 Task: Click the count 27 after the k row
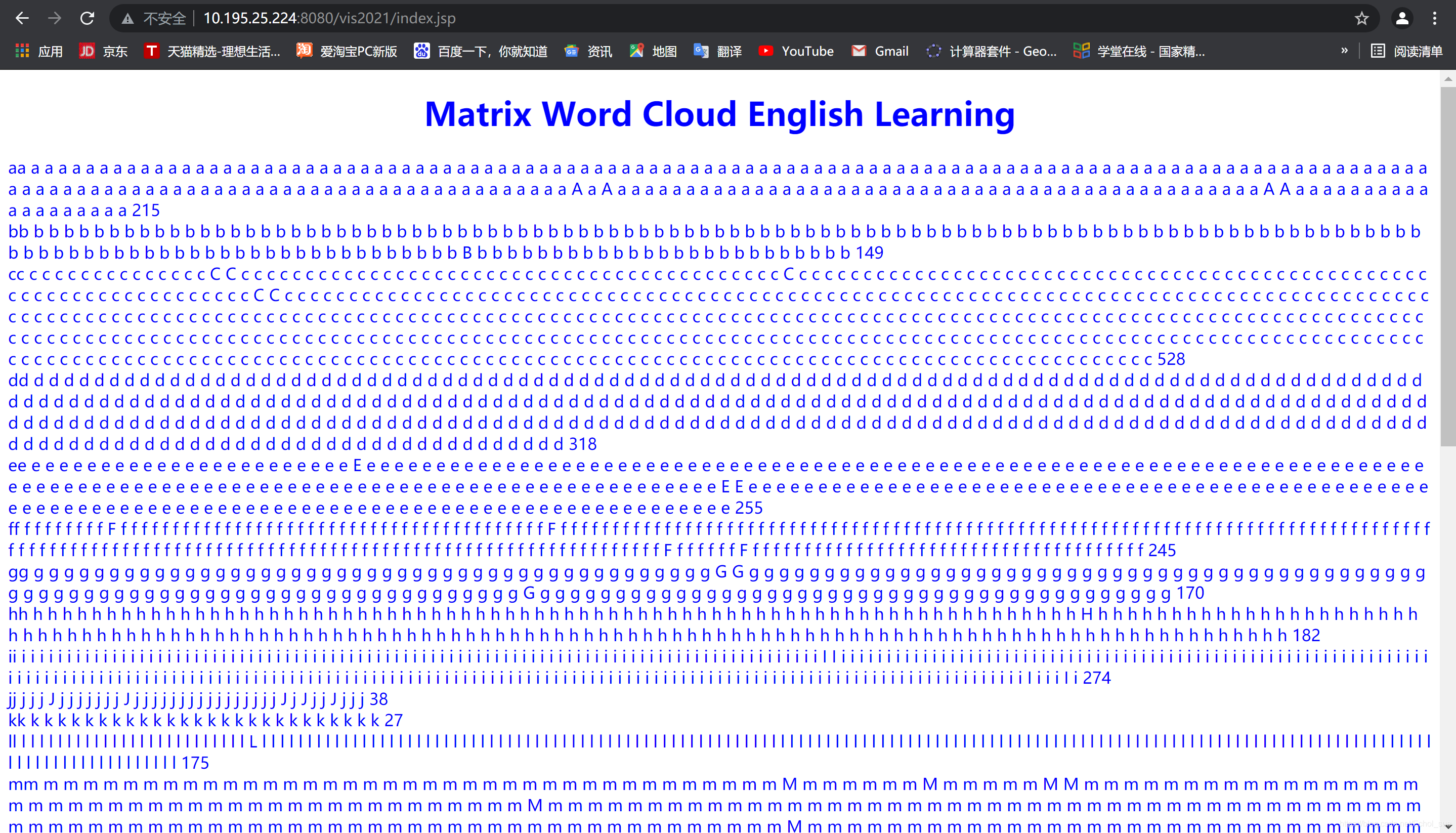[x=394, y=720]
